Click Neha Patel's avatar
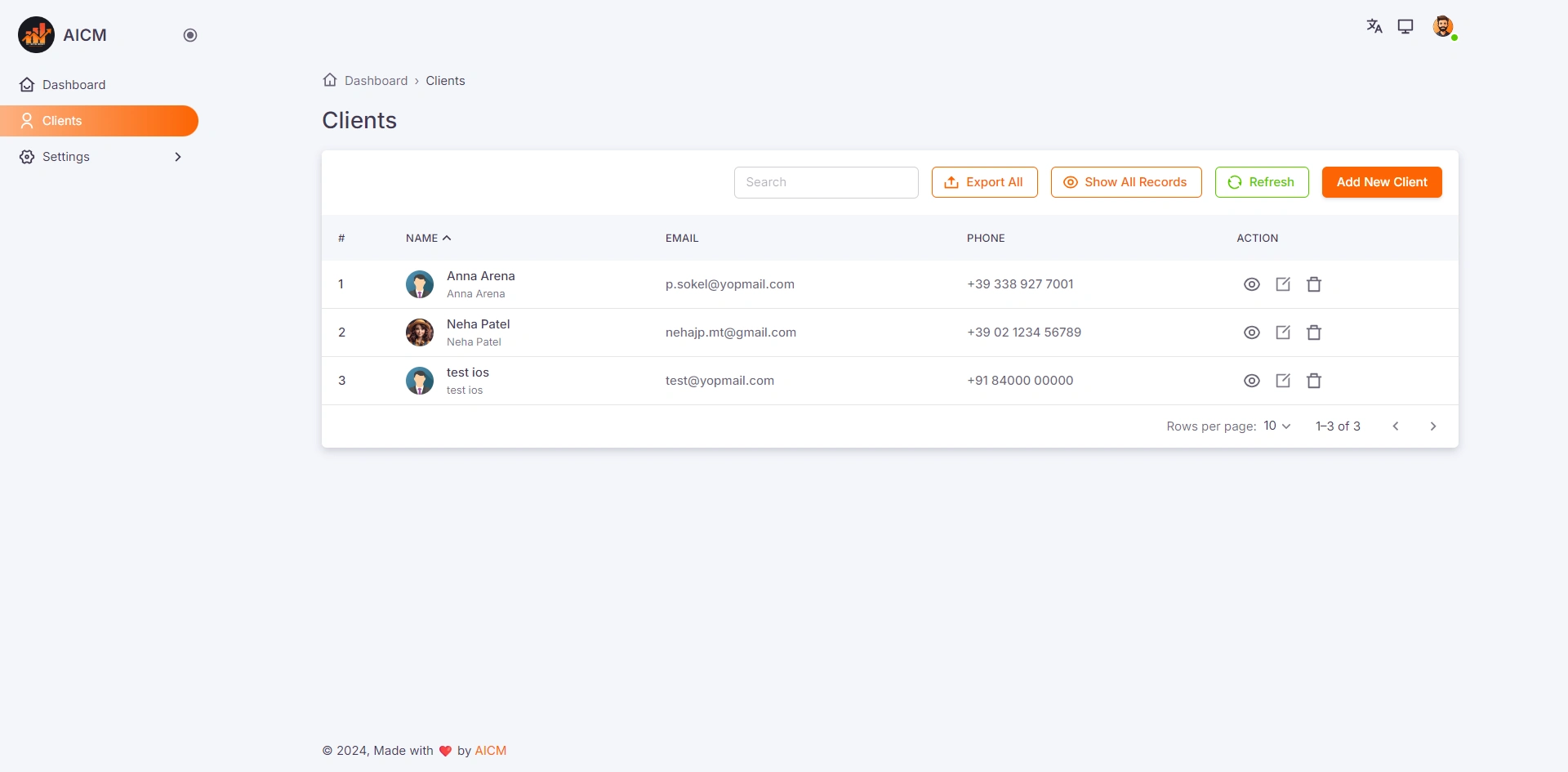 (420, 332)
